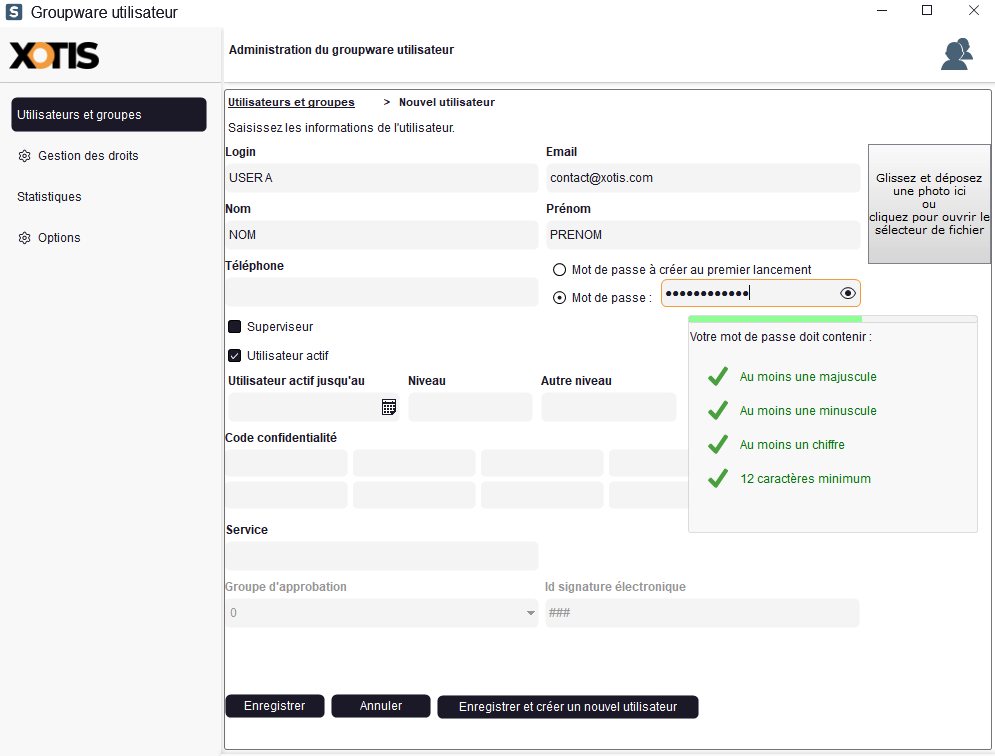Uncheck the Utilisateur actif checkbox
This screenshot has width=995, height=756.
pos(235,356)
